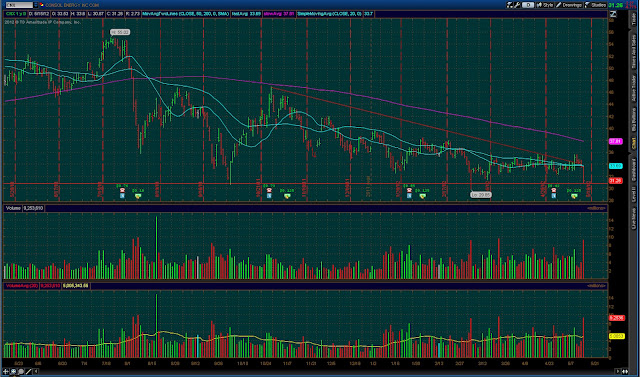Click the wrench chart settings icon
This screenshot has width=640, height=377.
pos(517,5)
